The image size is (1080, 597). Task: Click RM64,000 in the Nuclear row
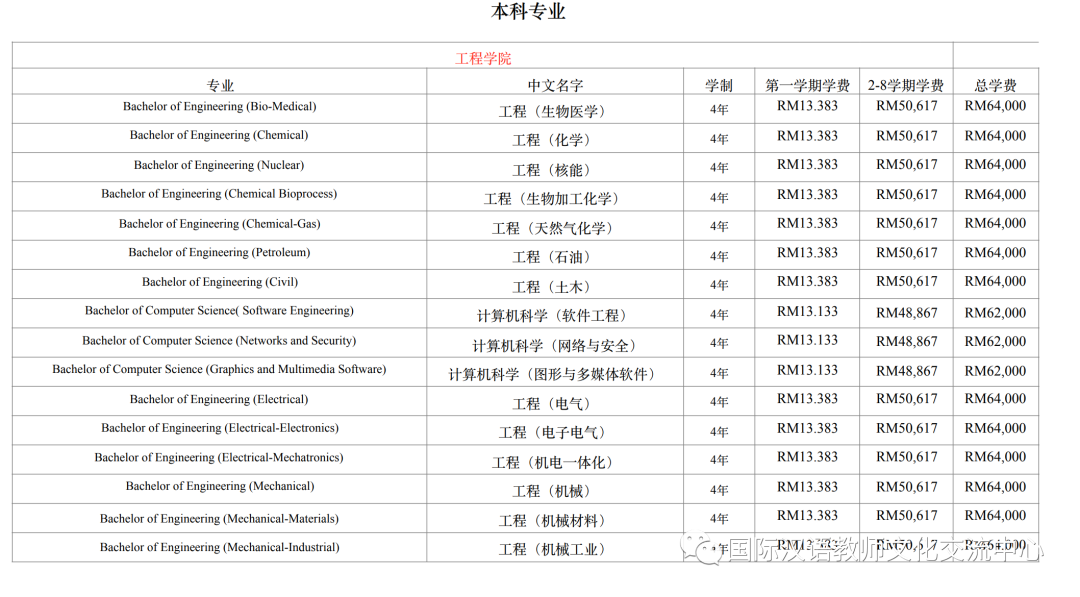[995, 165]
